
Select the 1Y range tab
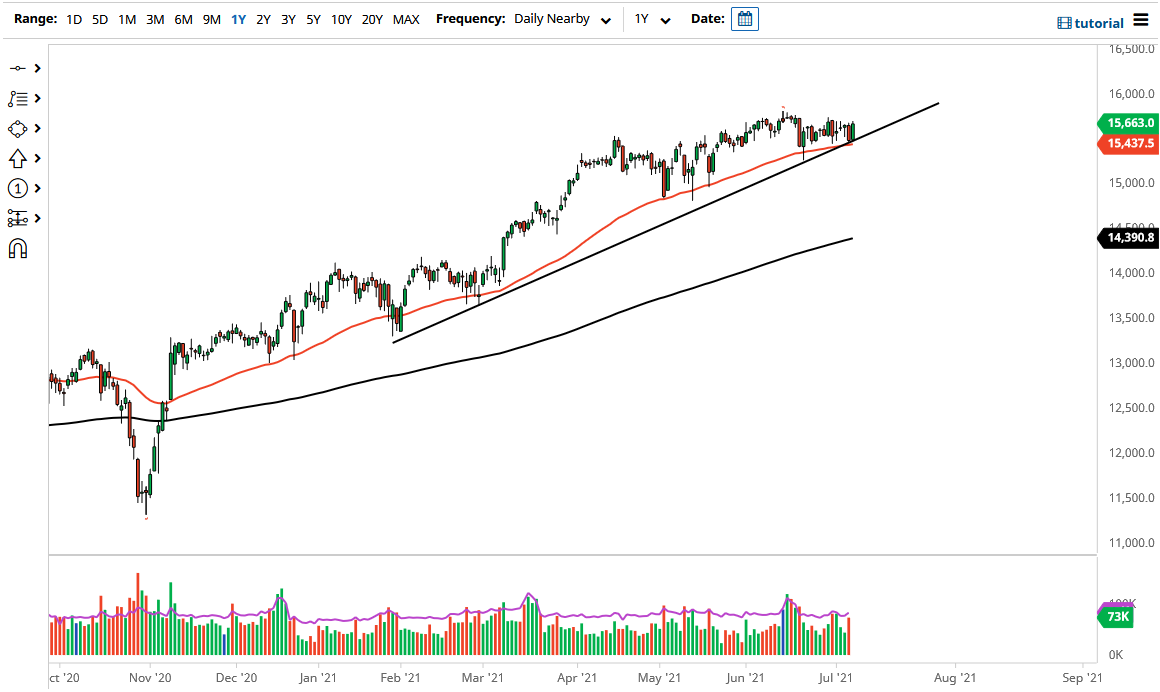(x=239, y=19)
